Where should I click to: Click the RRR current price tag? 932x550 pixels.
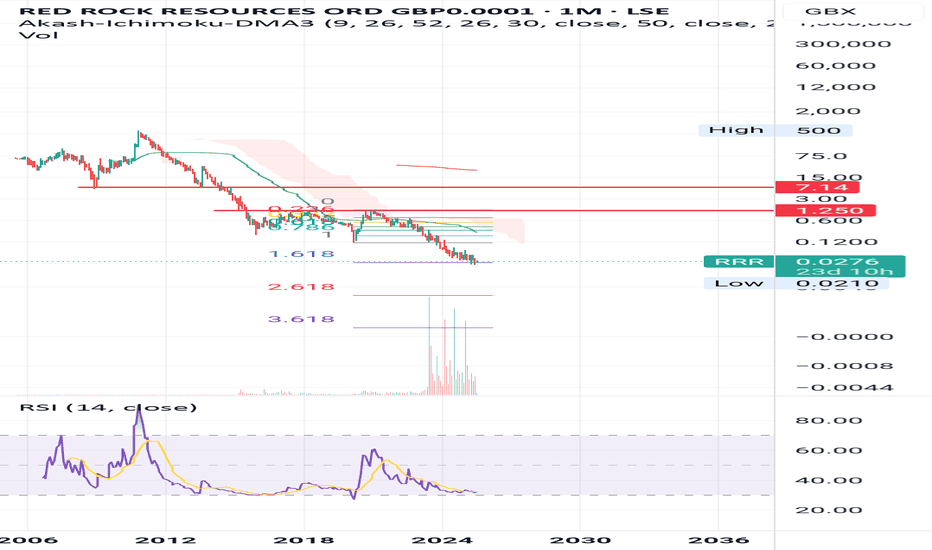click(739, 262)
